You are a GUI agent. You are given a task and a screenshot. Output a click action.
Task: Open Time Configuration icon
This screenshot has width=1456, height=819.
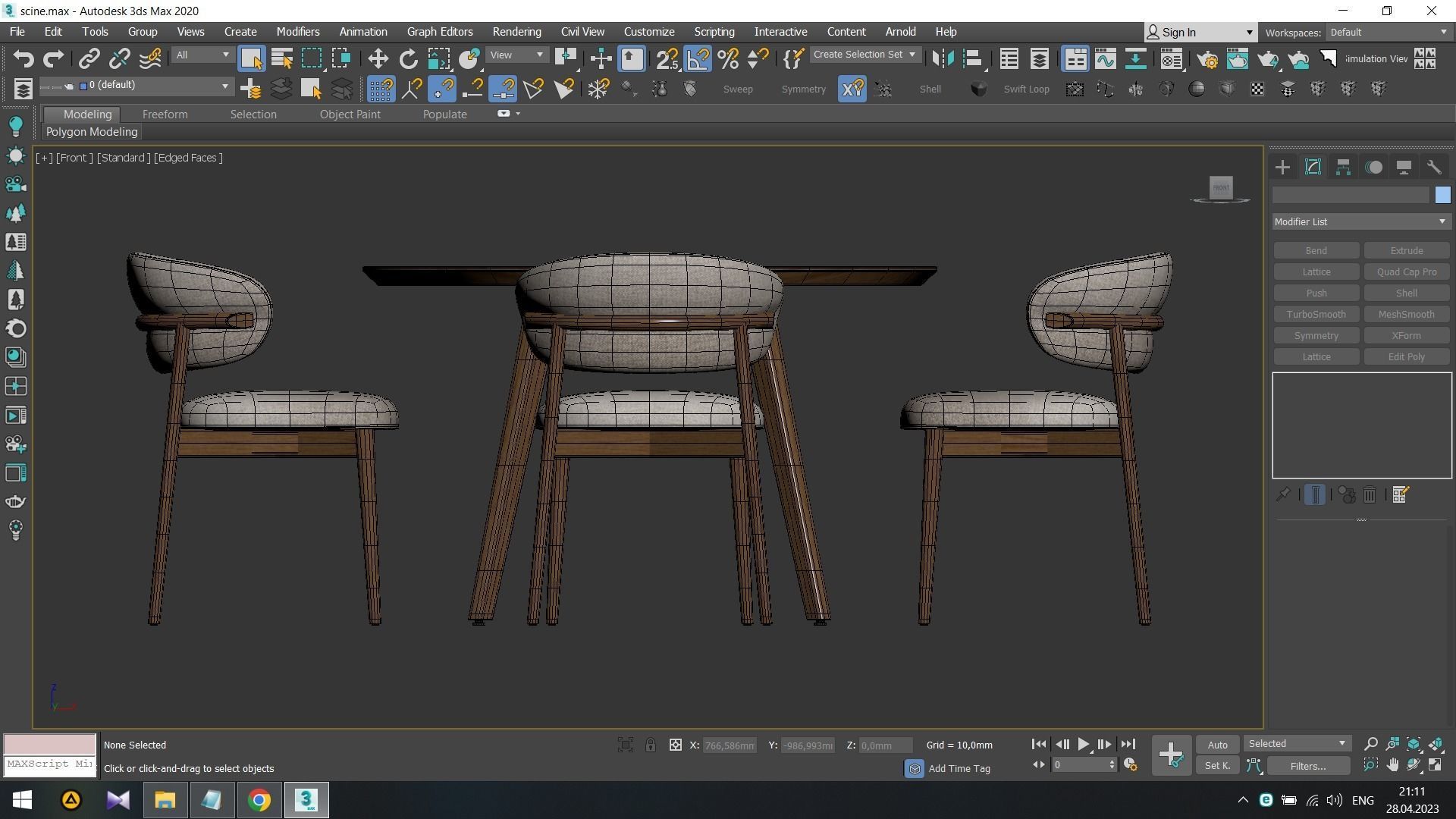click(1130, 765)
